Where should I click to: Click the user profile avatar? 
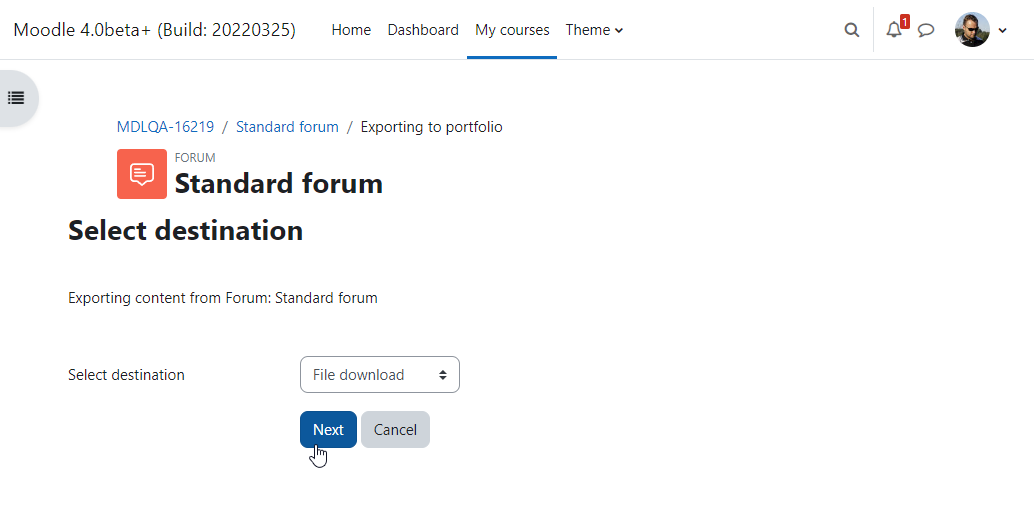pos(972,30)
